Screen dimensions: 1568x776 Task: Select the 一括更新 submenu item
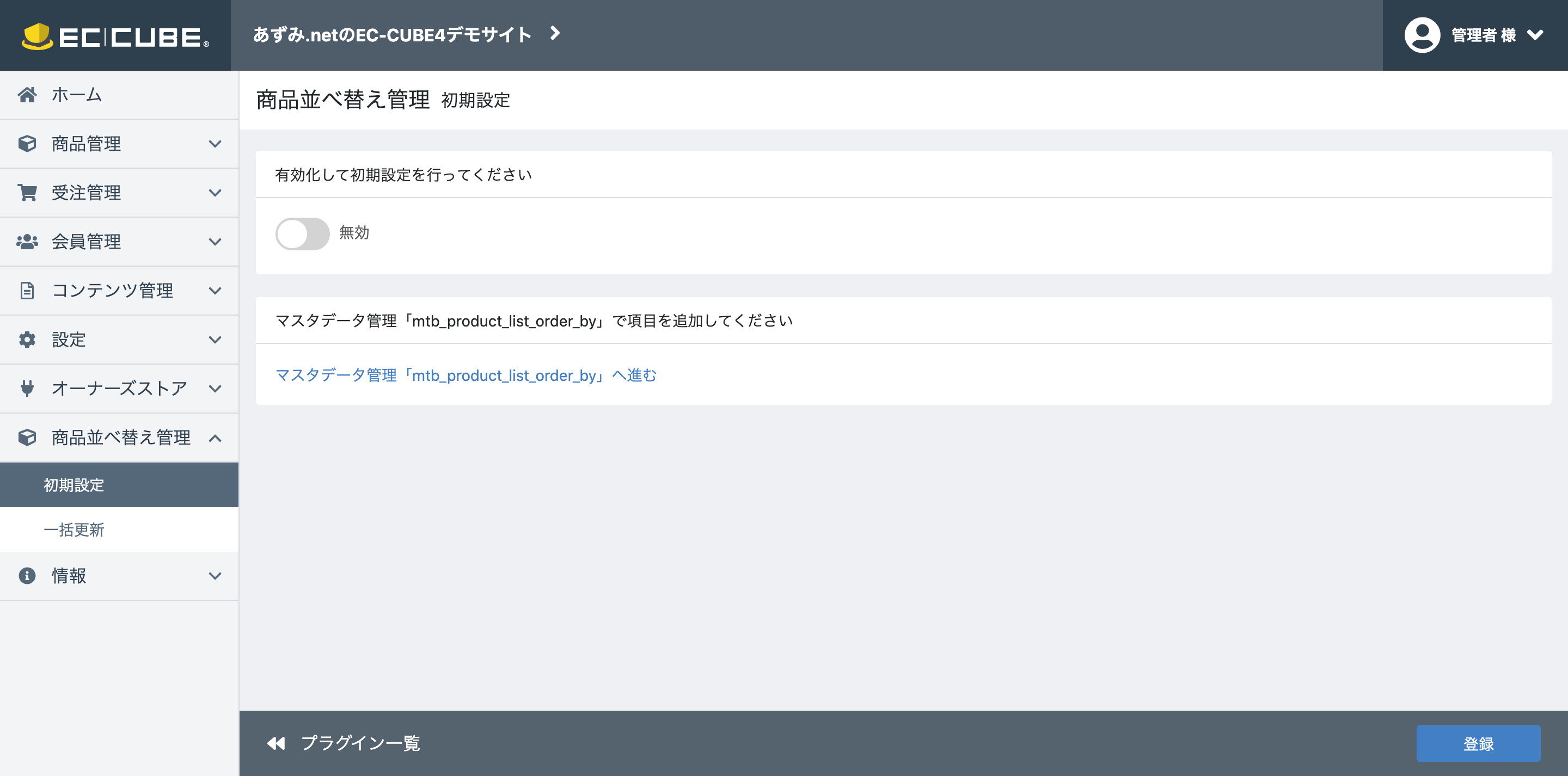(119, 529)
